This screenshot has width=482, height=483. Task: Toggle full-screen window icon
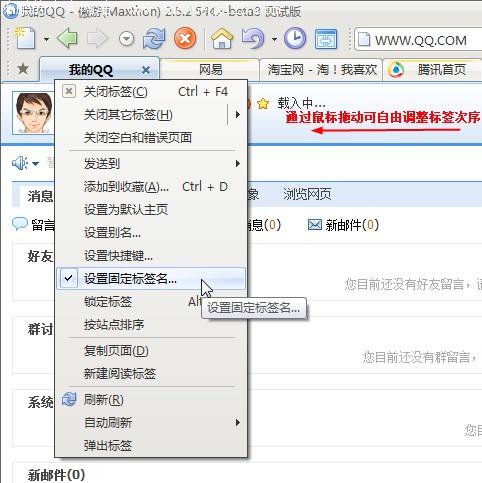tap(326, 39)
